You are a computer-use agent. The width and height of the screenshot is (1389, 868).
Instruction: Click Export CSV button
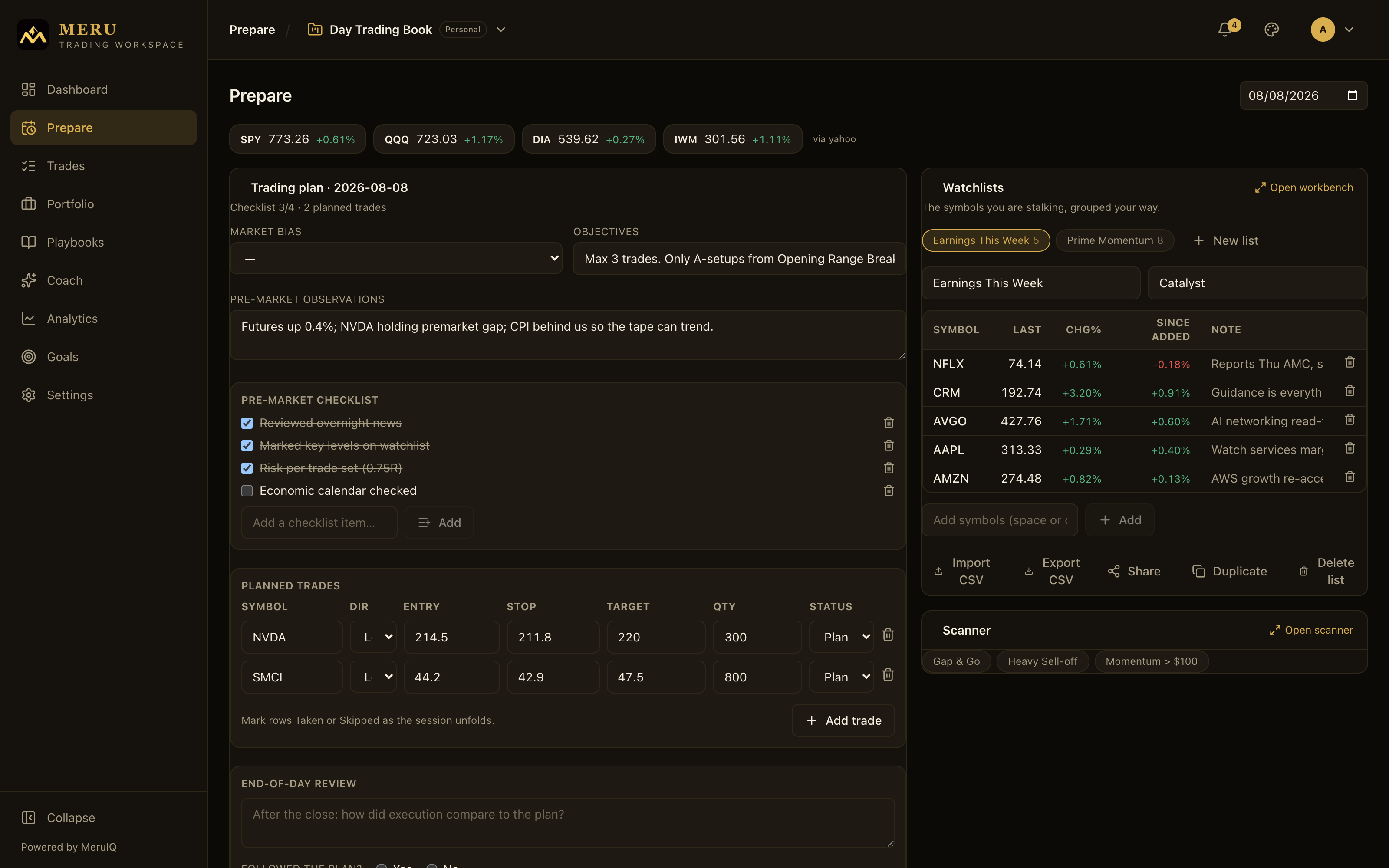click(x=1053, y=571)
